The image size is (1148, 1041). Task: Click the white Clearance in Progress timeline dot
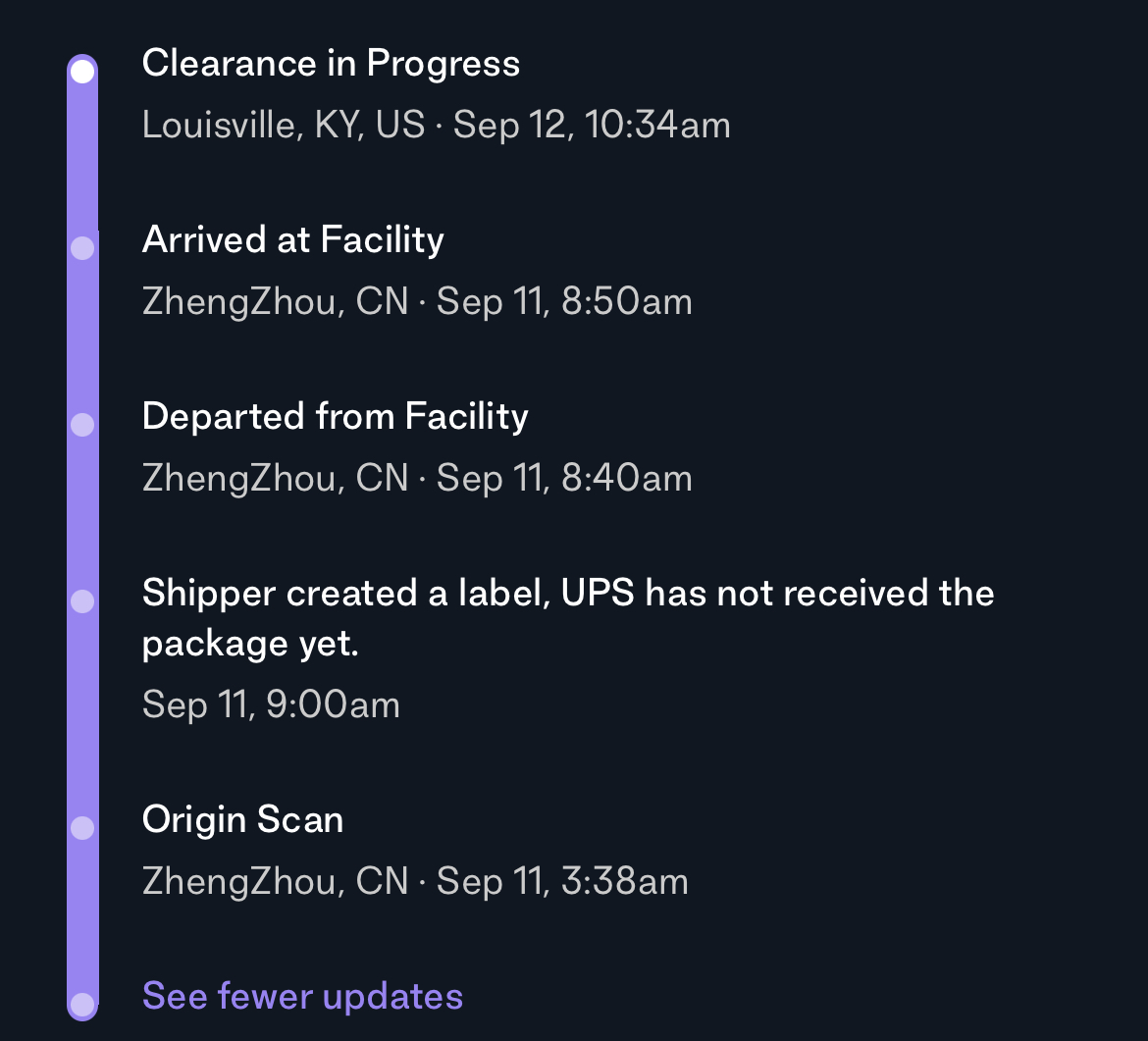point(82,72)
